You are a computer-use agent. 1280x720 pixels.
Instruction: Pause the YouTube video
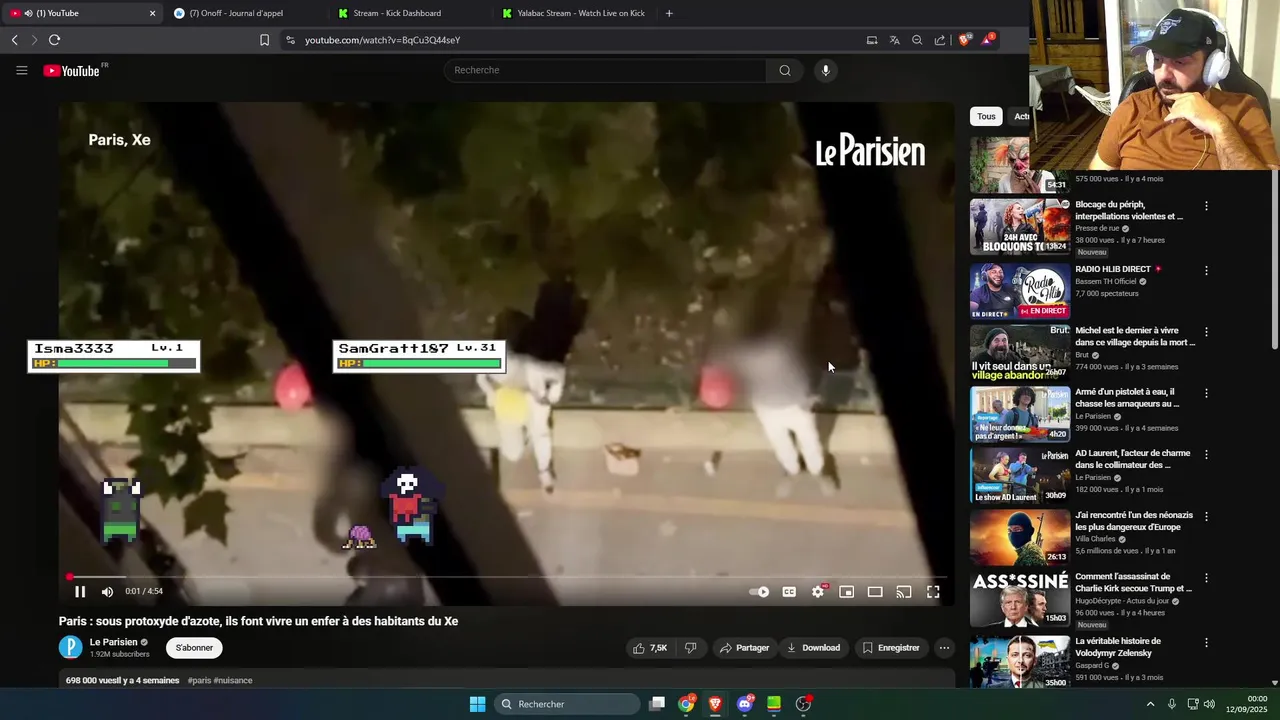tap(80, 592)
